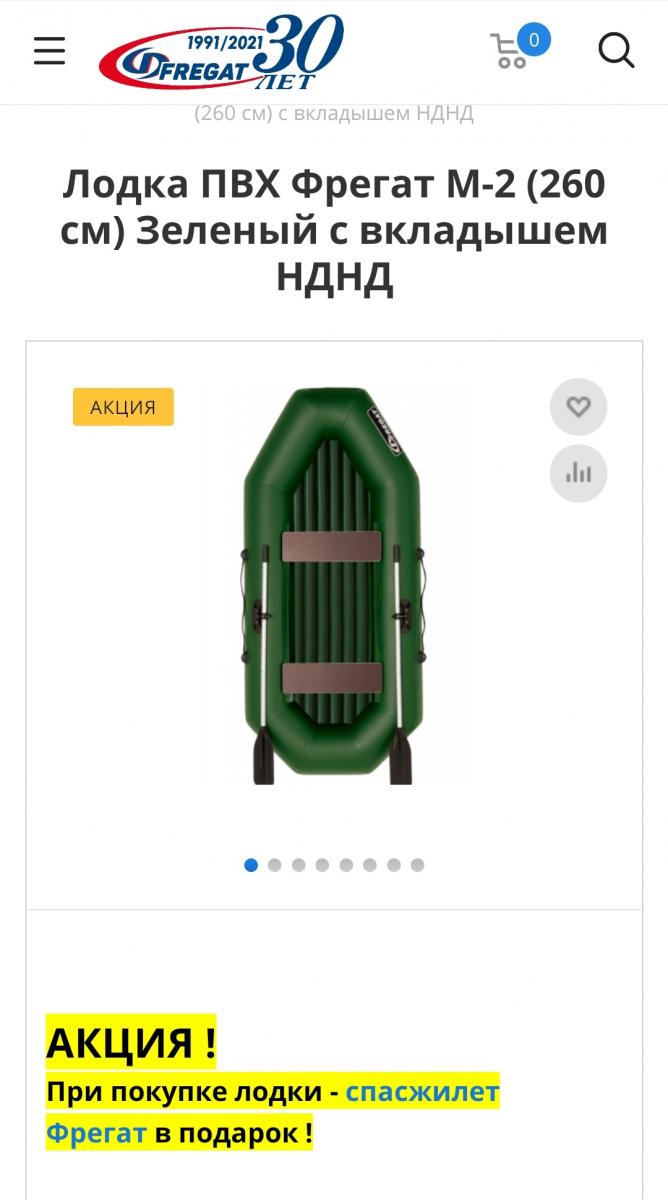Open the shopping cart icon
Screen dimensions: 668x1200
point(509,51)
